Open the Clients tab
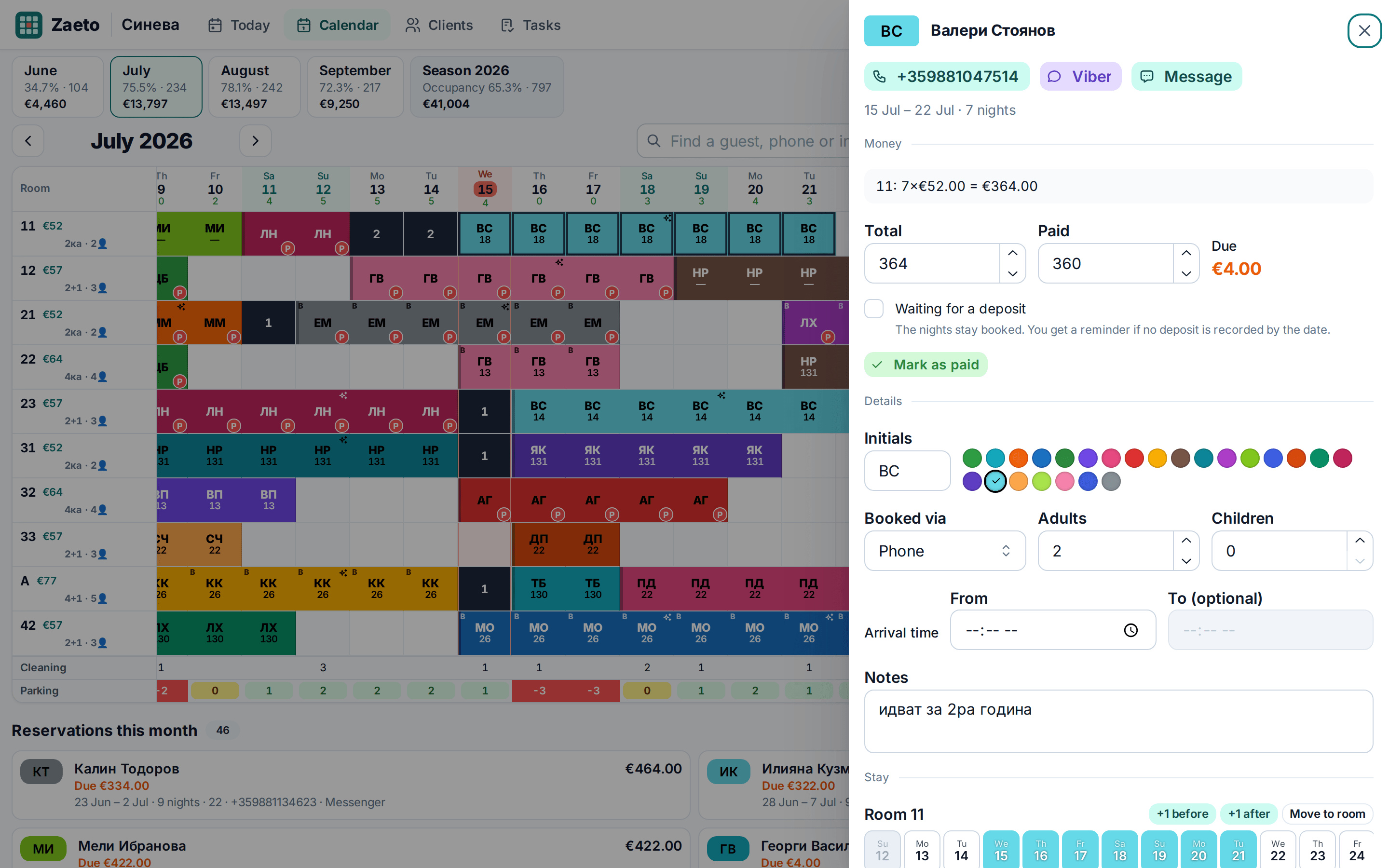The height and width of the screenshot is (868, 1389). click(x=439, y=25)
